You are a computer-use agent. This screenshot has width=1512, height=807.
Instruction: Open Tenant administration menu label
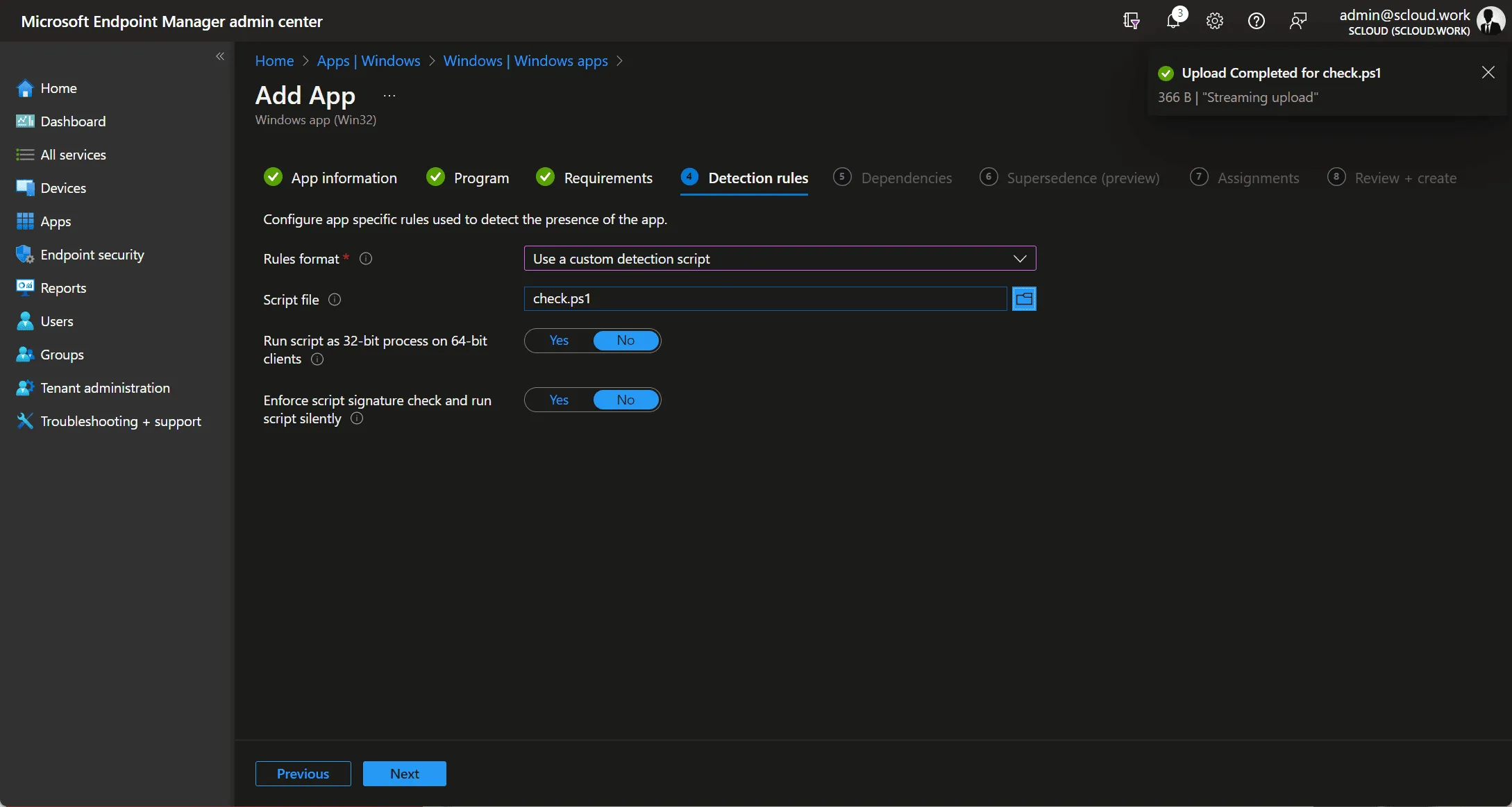coord(105,388)
